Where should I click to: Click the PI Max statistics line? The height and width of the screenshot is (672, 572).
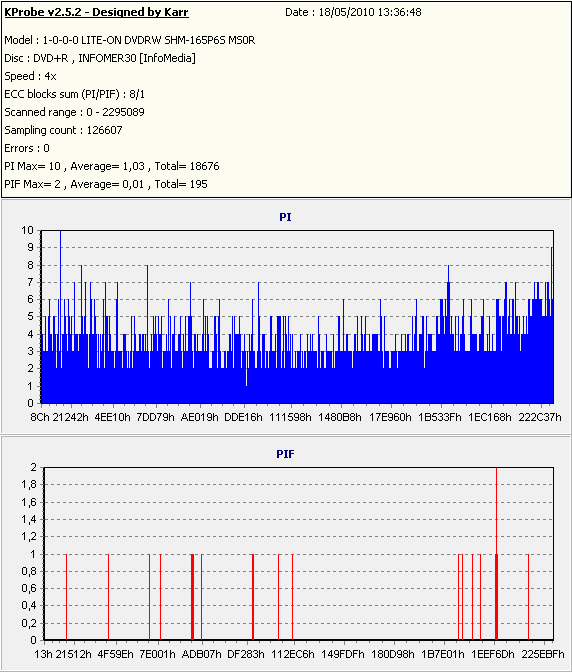click(112, 166)
